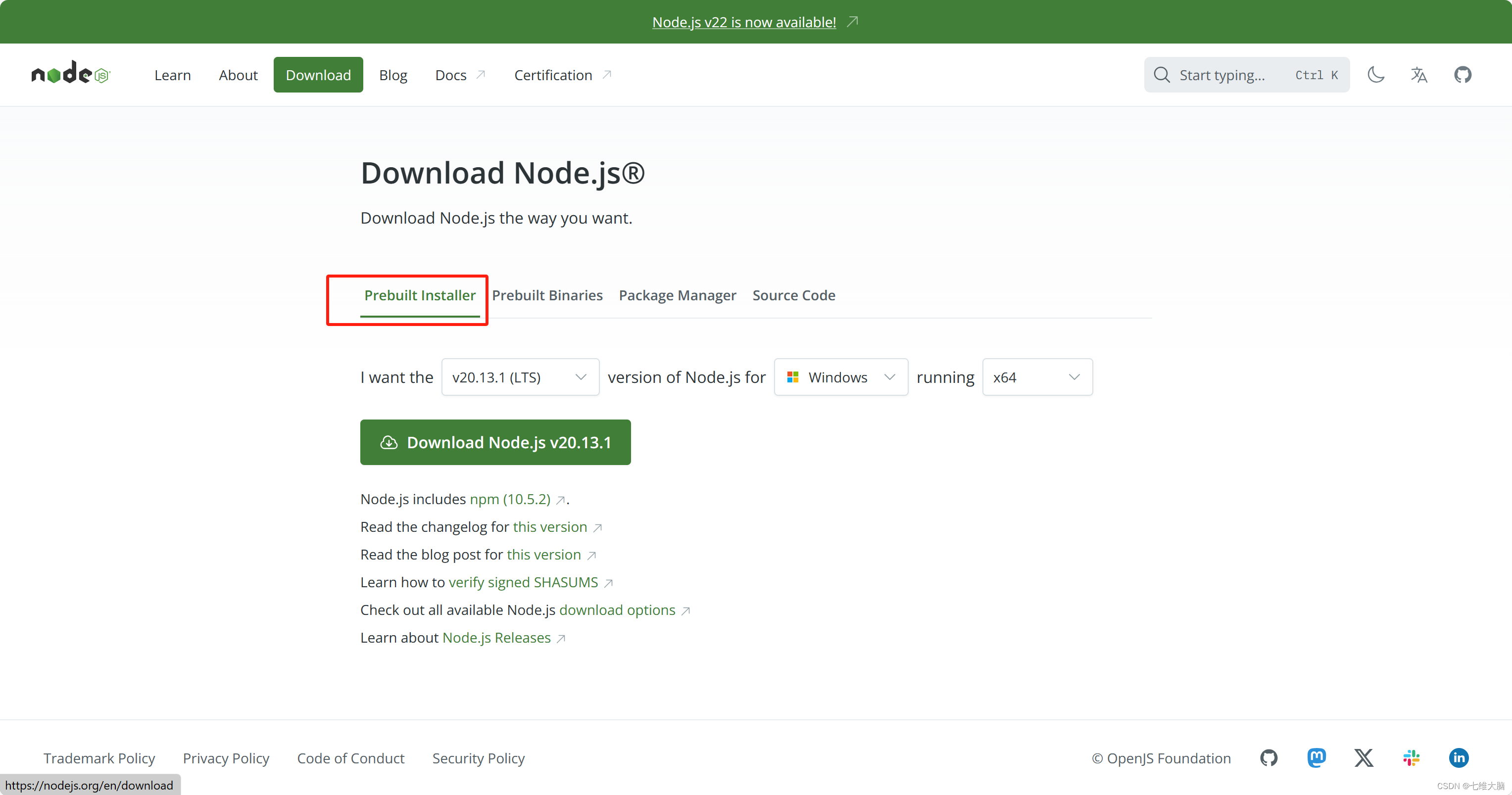Expand the Windows platform dropdown
The image size is (1512, 795).
click(x=840, y=376)
